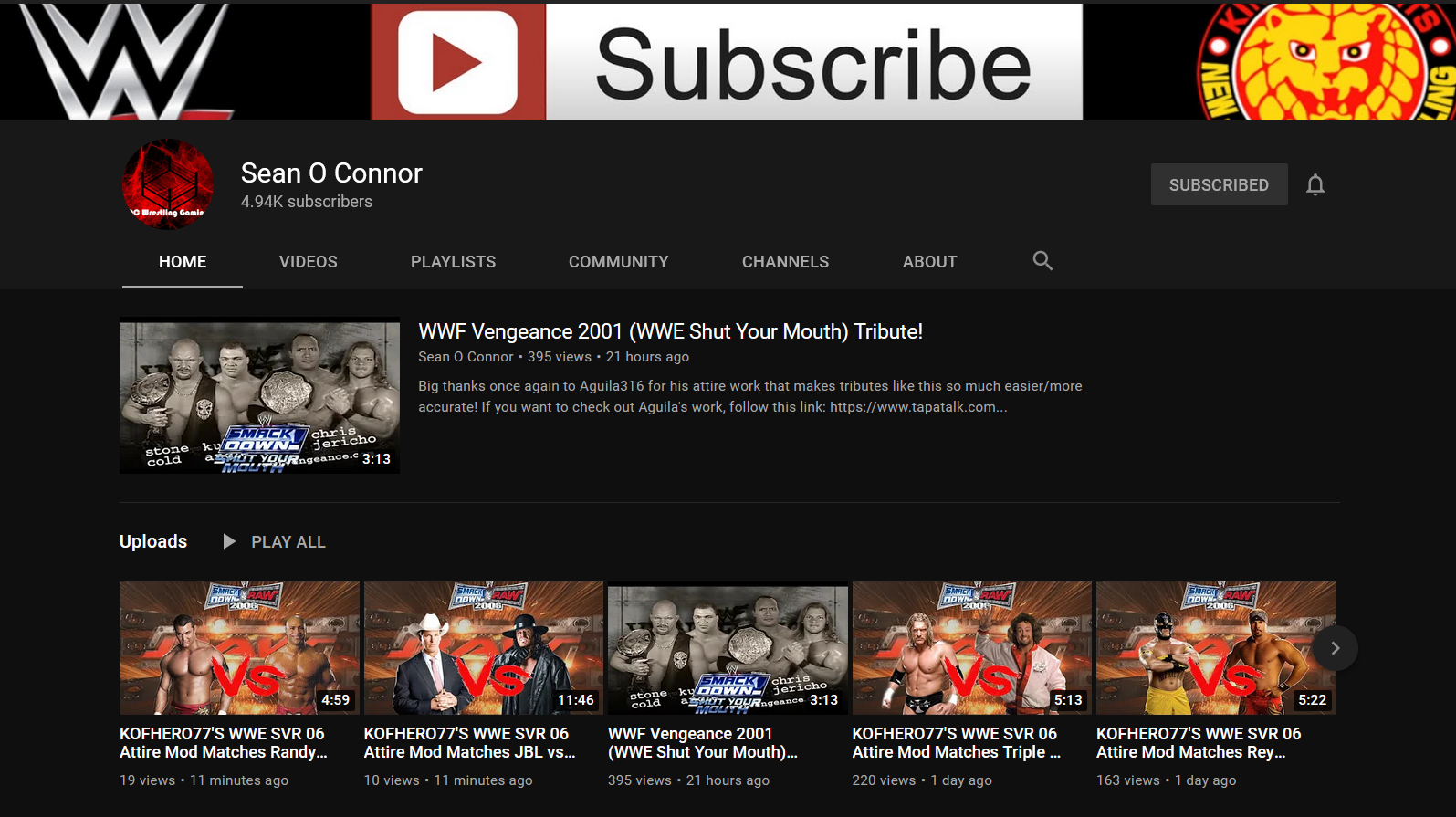Go to the COMMUNITY tab
The height and width of the screenshot is (817, 1456).
618,262
